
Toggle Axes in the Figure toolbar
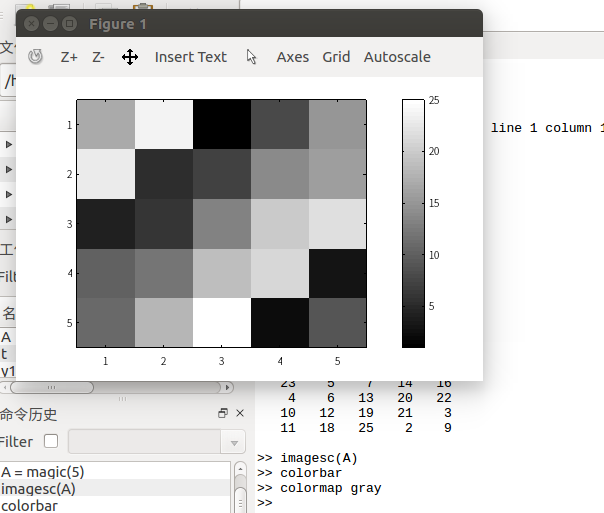point(293,57)
